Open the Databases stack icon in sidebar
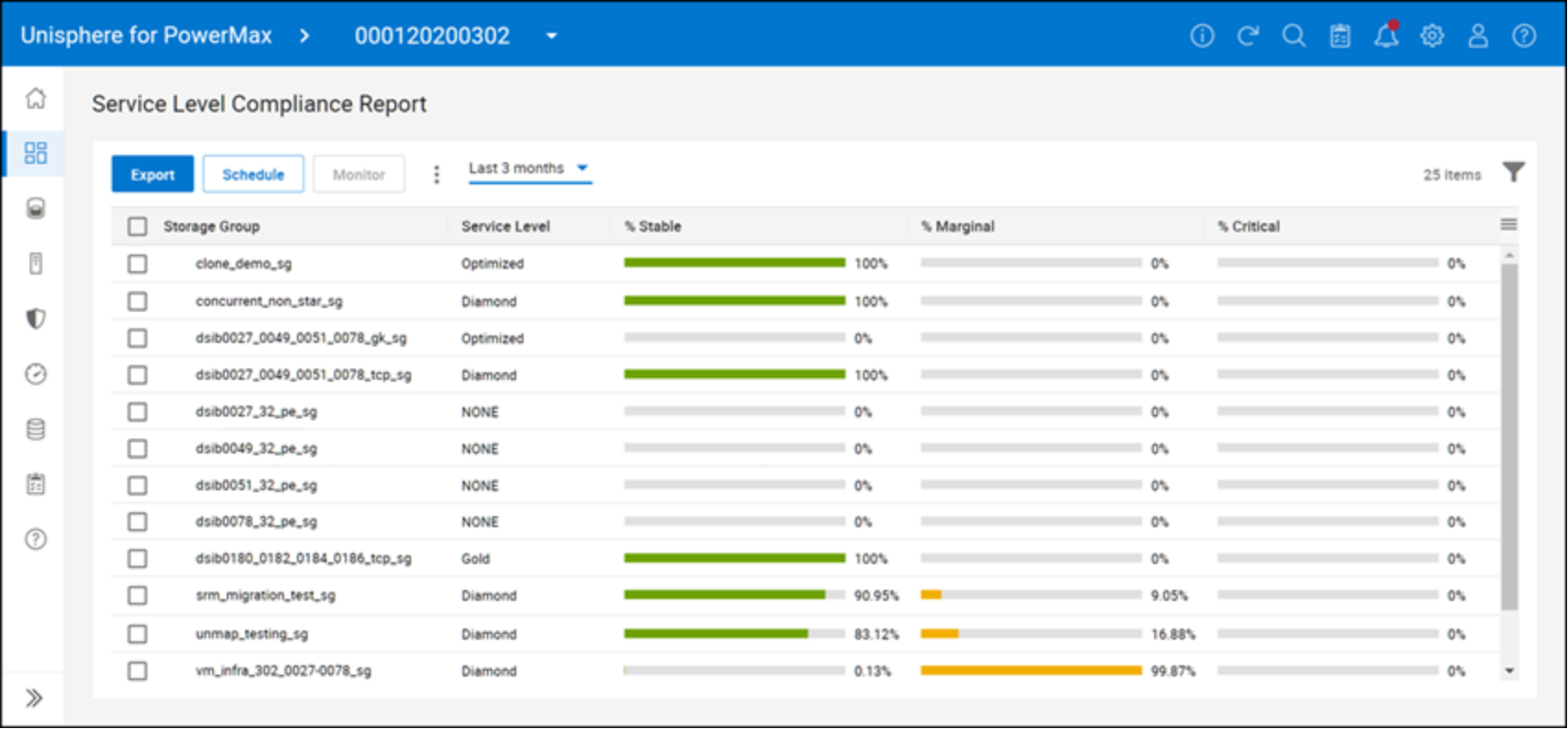Image resolution: width=1568 pixels, height=729 pixels. click(x=35, y=429)
